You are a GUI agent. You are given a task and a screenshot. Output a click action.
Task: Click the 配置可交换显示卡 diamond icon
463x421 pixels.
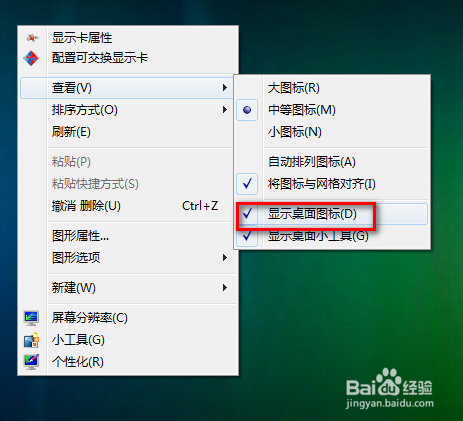pos(31,58)
